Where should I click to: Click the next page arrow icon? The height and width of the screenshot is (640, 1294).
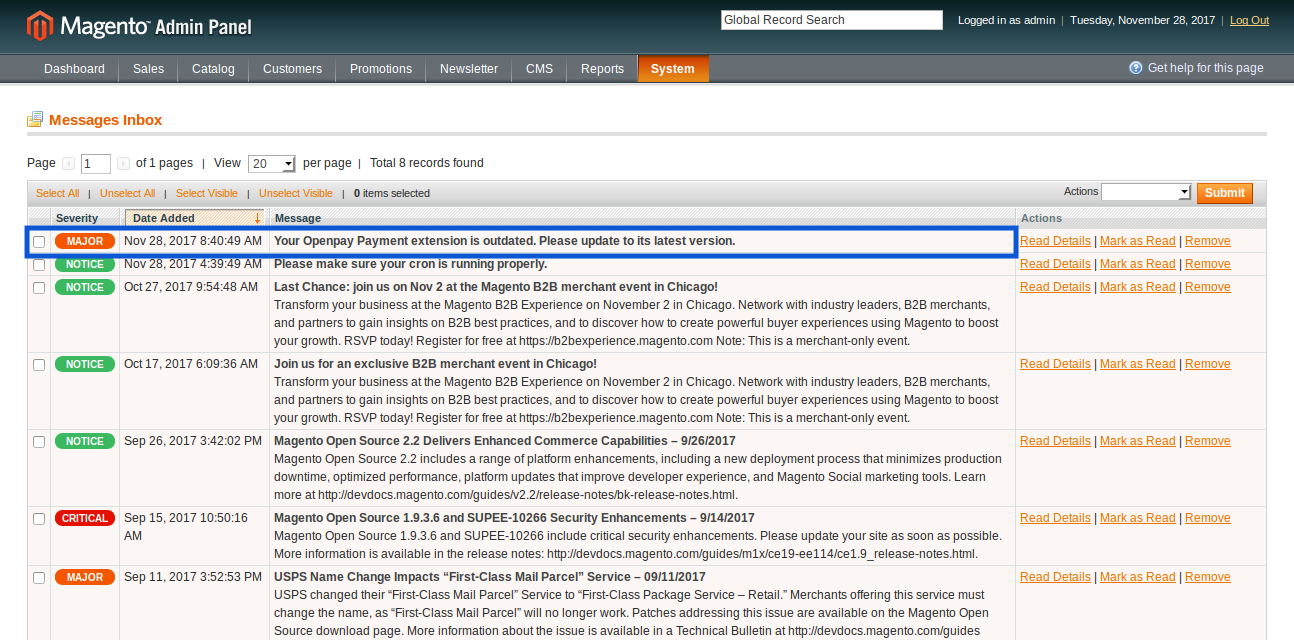tap(123, 163)
